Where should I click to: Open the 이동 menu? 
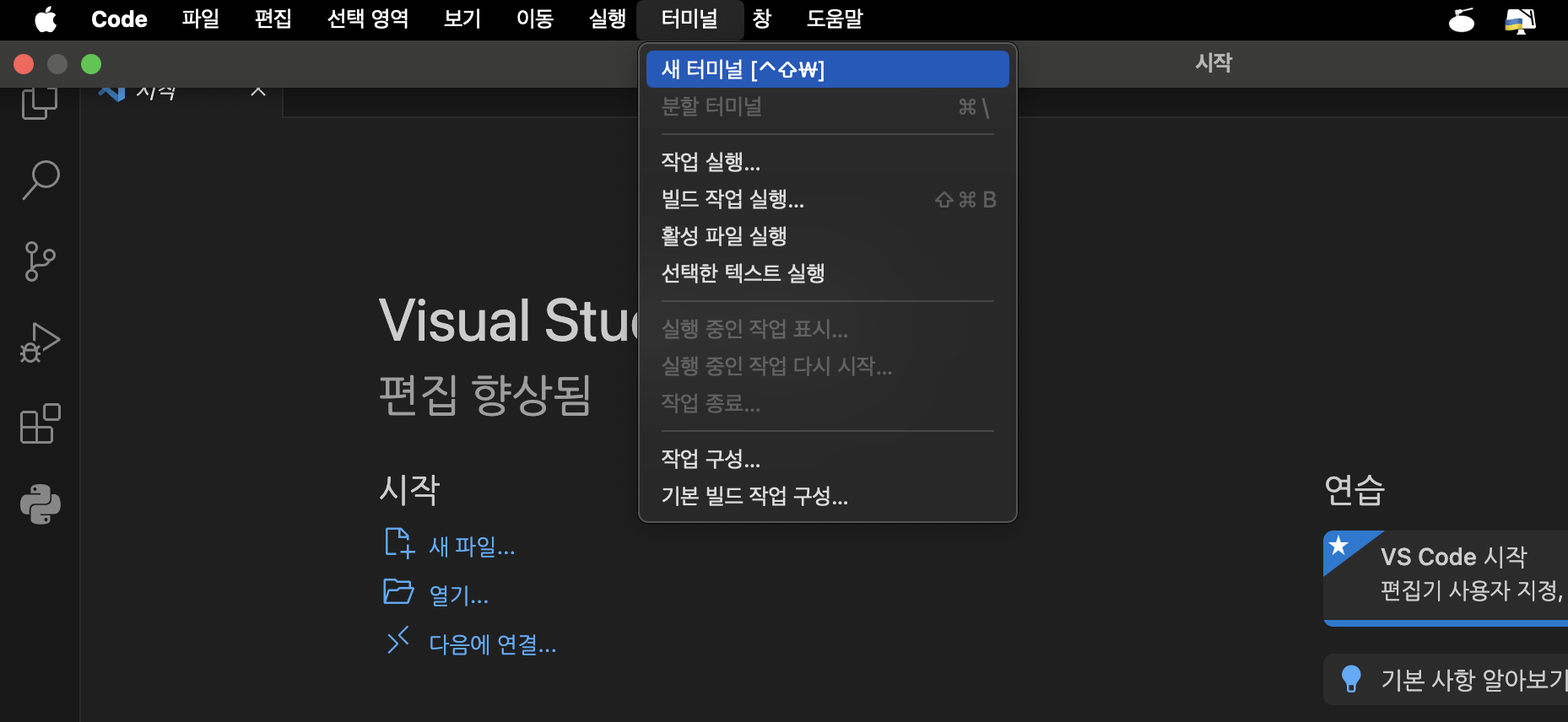point(535,19)
